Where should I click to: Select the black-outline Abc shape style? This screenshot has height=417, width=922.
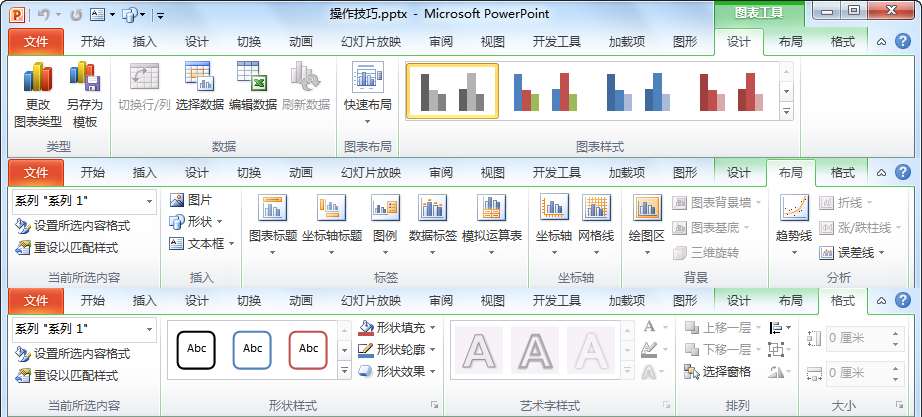coord(196,349)
